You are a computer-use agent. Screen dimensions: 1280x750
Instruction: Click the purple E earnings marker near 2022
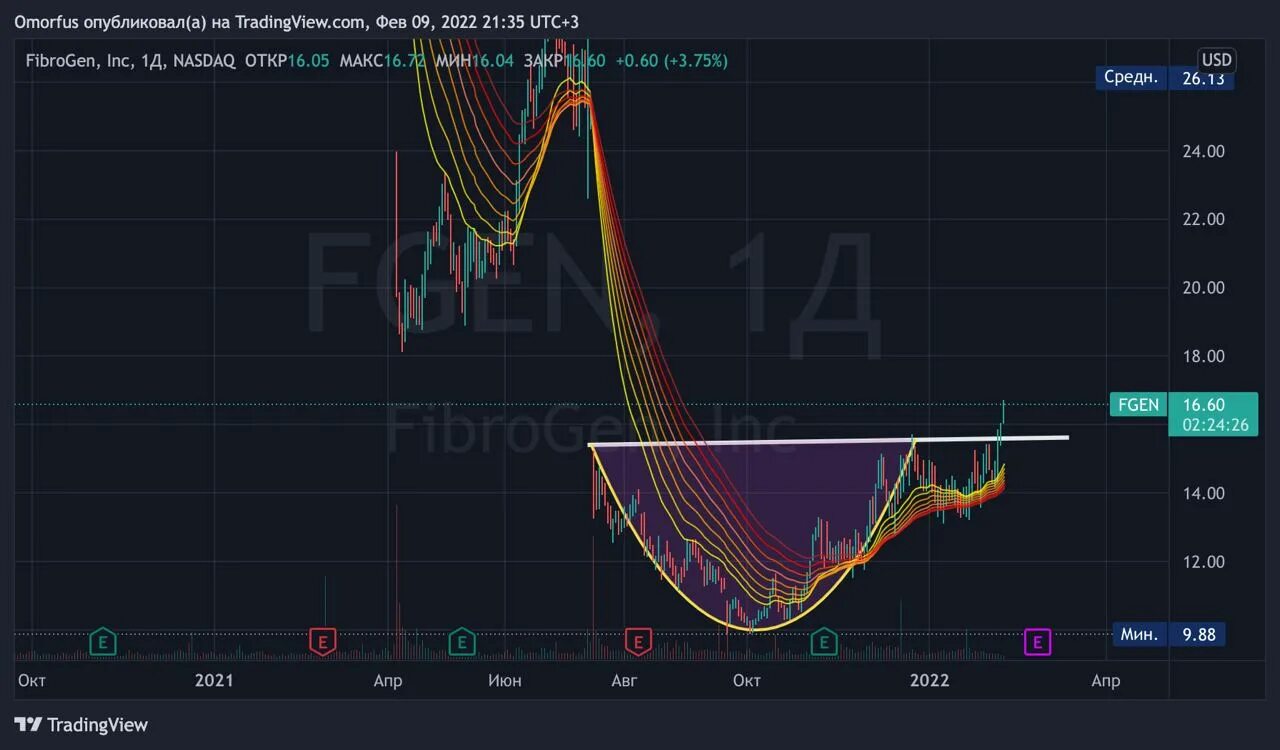(x=1036, y=643)
